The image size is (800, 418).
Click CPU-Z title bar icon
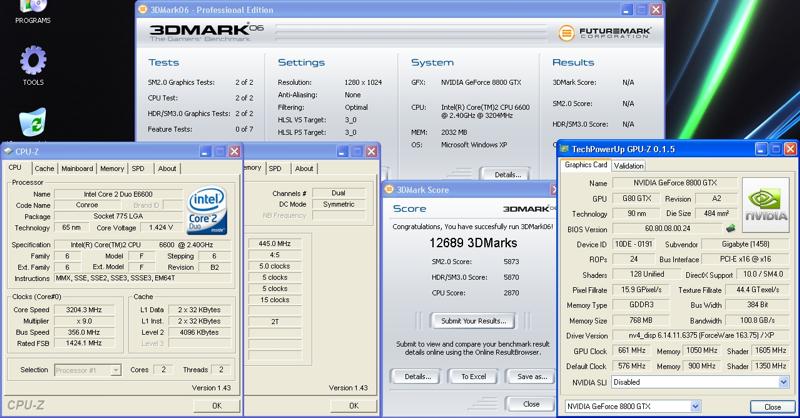(x=8, y=152)
